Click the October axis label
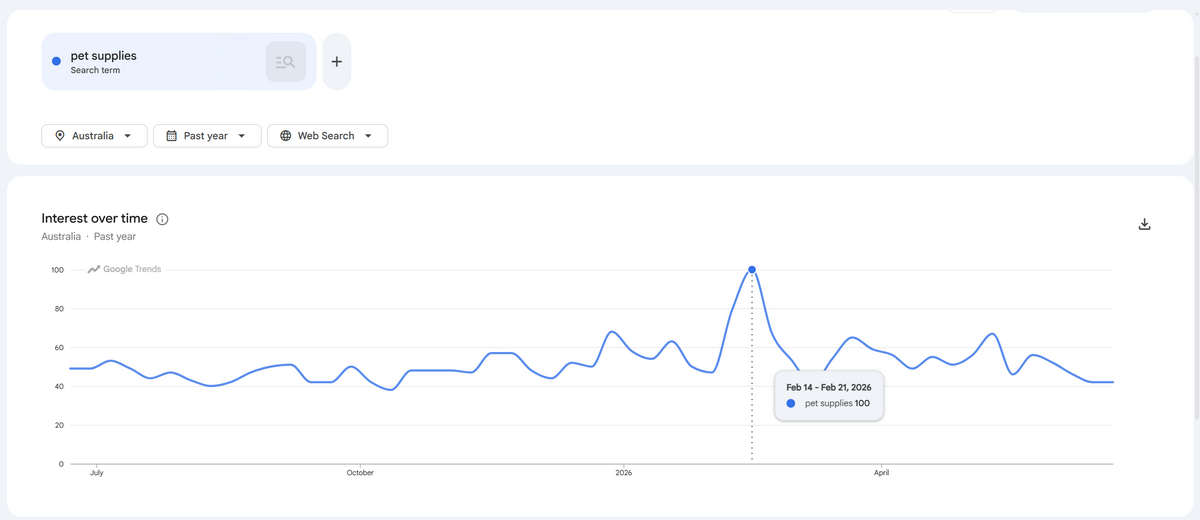The width and height of the screenshot is (1200, 520). click(x=360, y=473)
